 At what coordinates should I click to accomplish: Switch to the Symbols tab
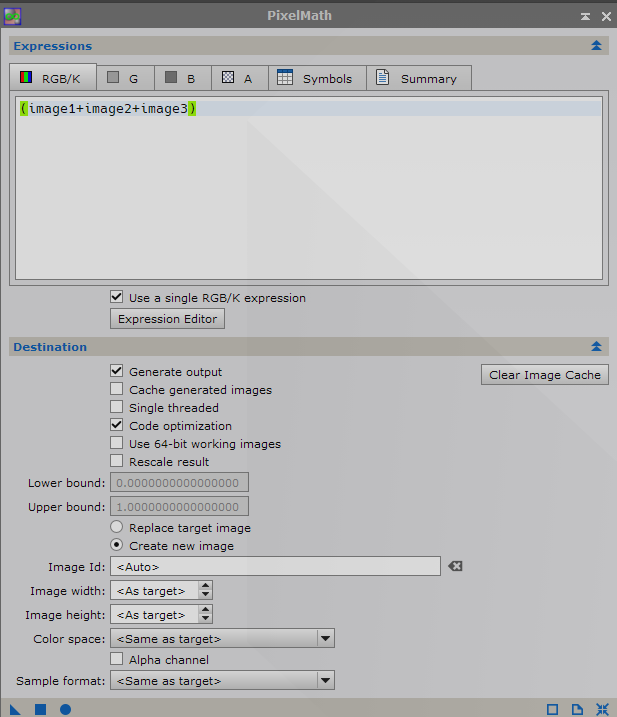(317, 78)
